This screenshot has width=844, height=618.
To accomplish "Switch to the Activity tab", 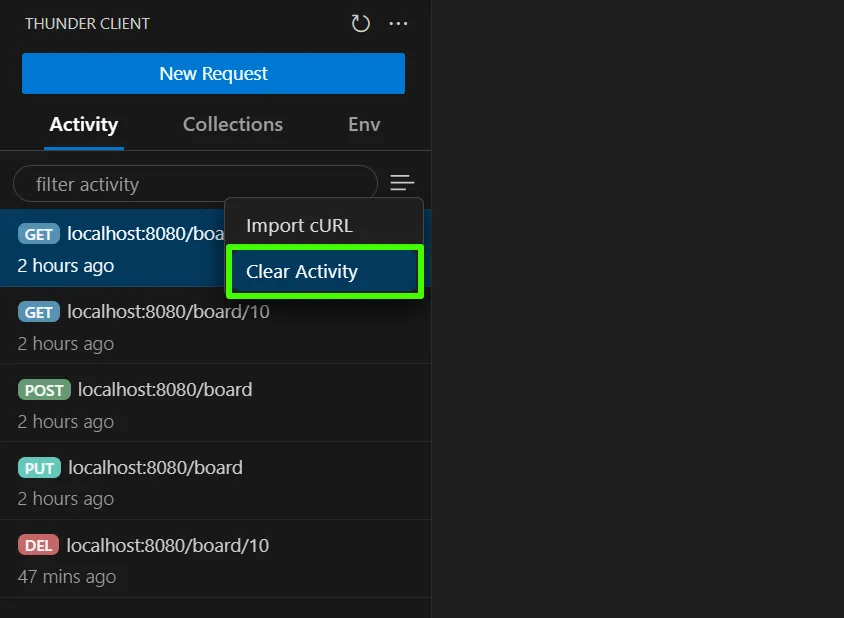I will tap(83, 124).
